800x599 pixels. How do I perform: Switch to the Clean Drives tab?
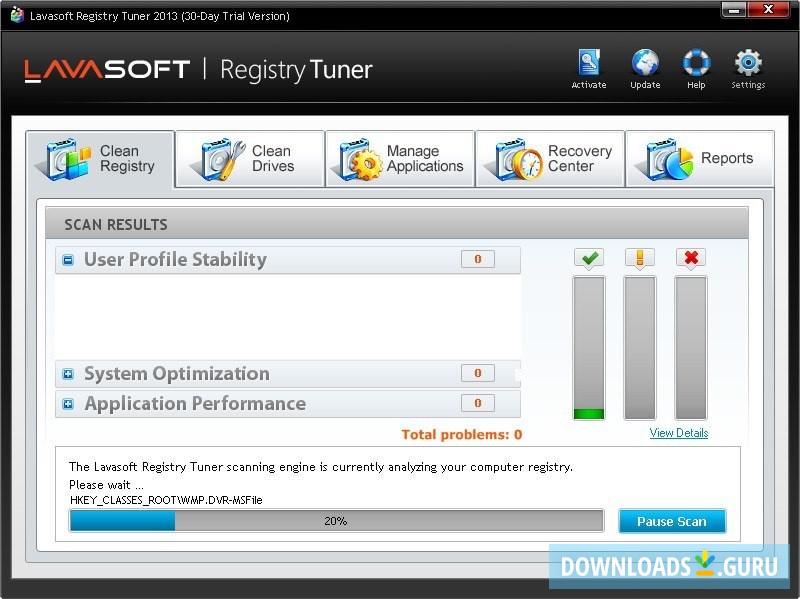point(250,158)
